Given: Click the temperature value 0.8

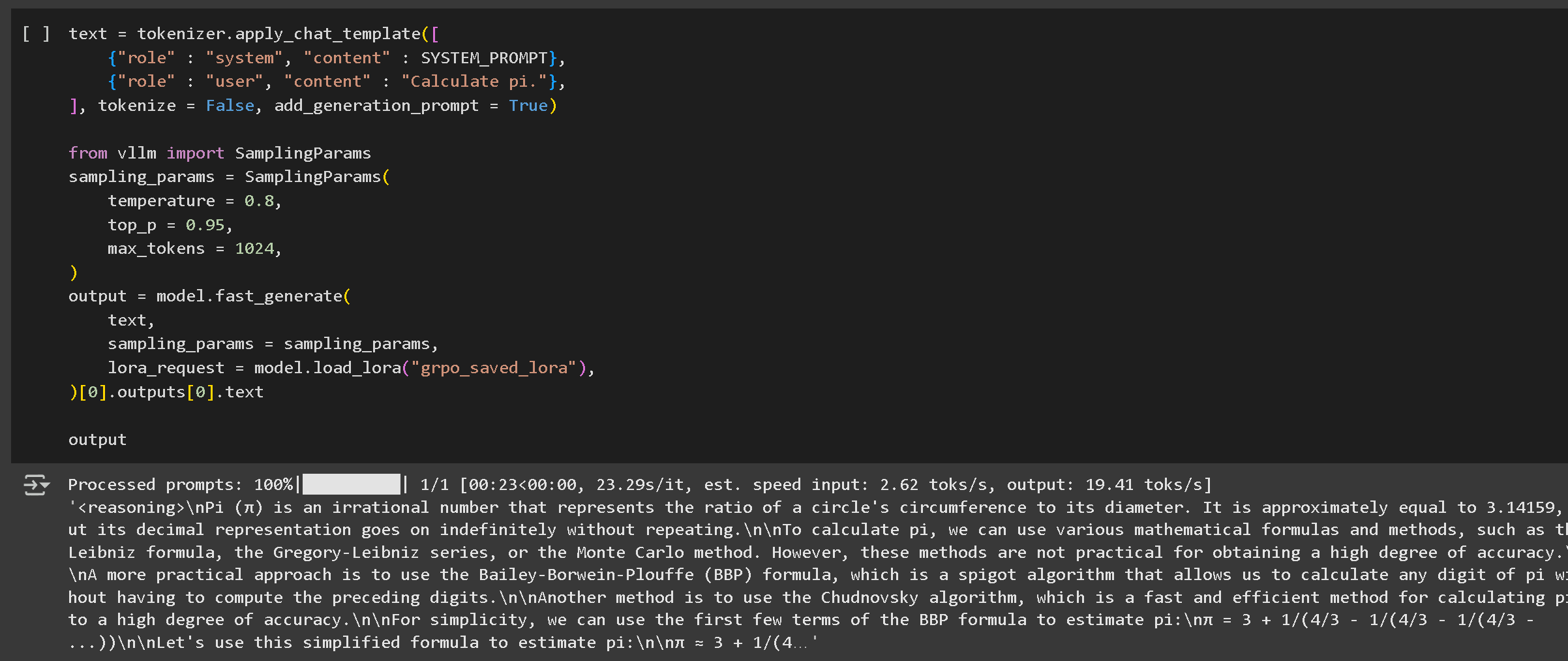Looking at the screenshot, I should click(x=259, y=201).
